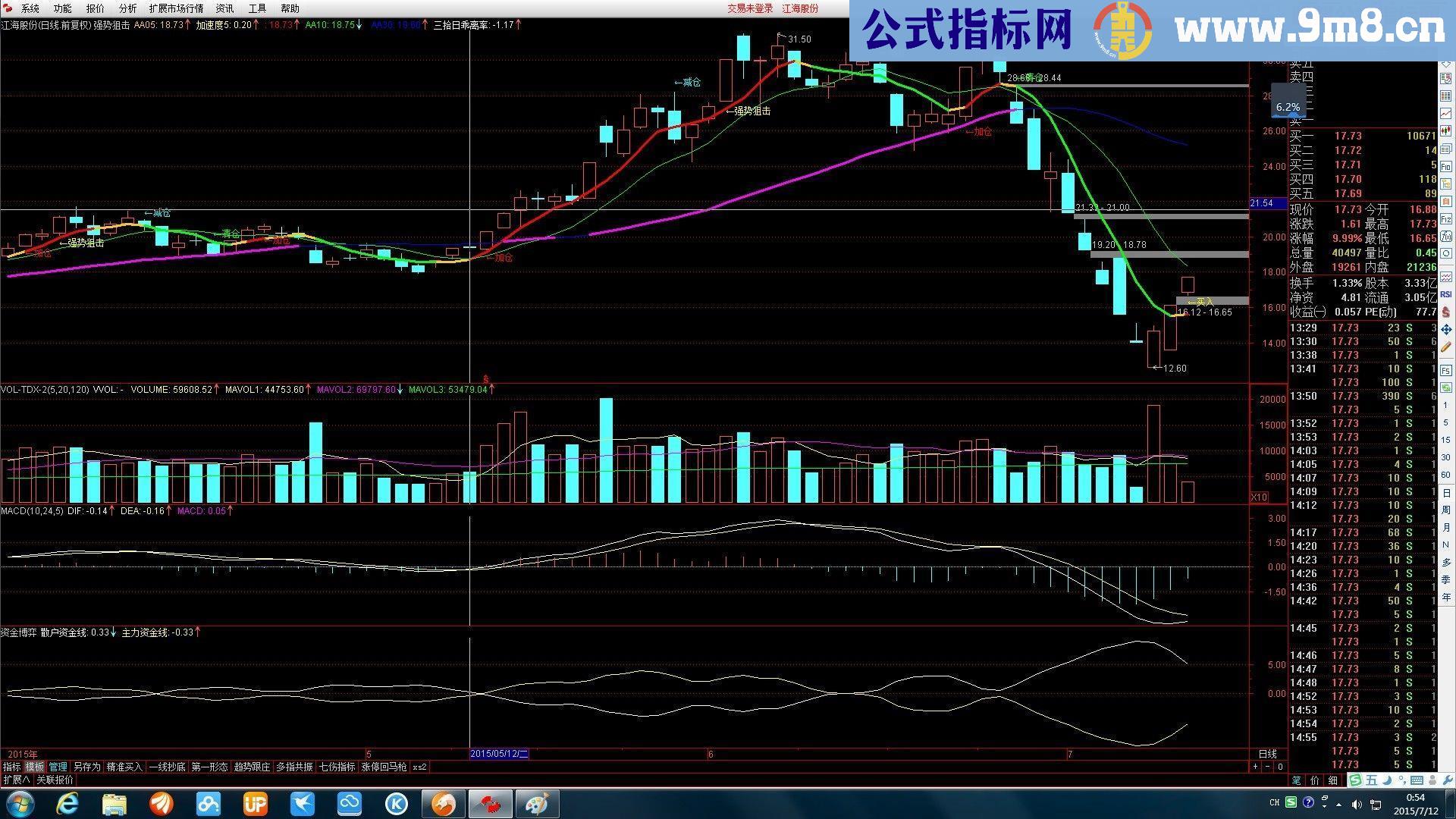Click 另存为 to save the template
The image size is (1456, 819).
(86, 767)
